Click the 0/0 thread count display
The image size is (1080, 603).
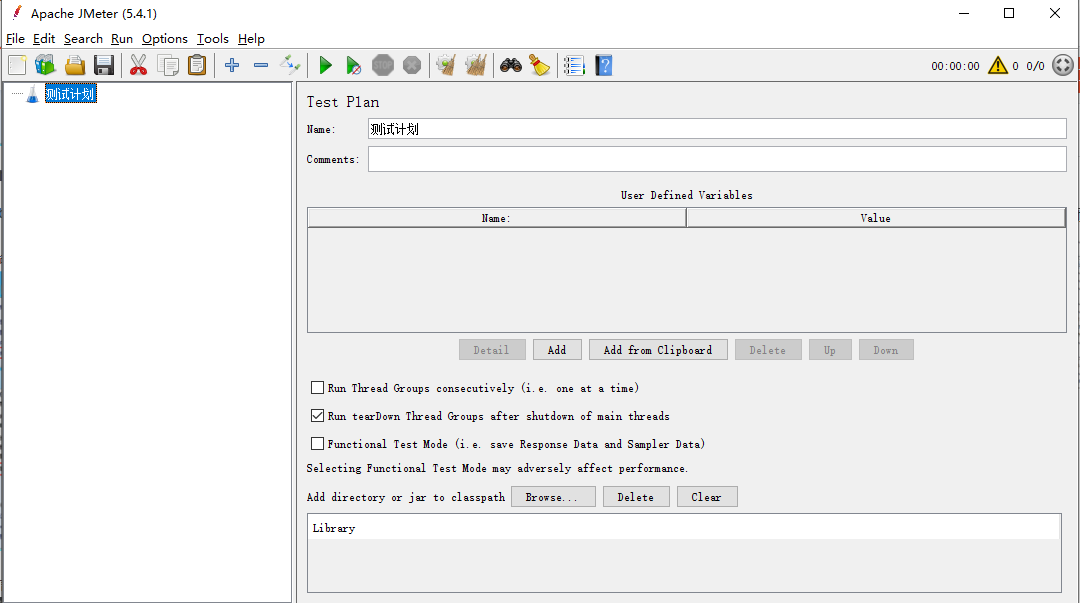point(1035,66)
